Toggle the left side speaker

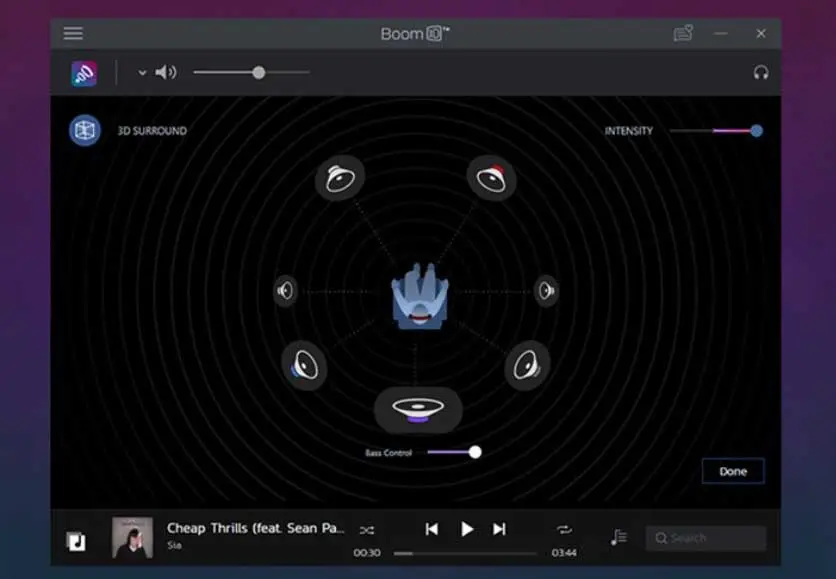285,291
